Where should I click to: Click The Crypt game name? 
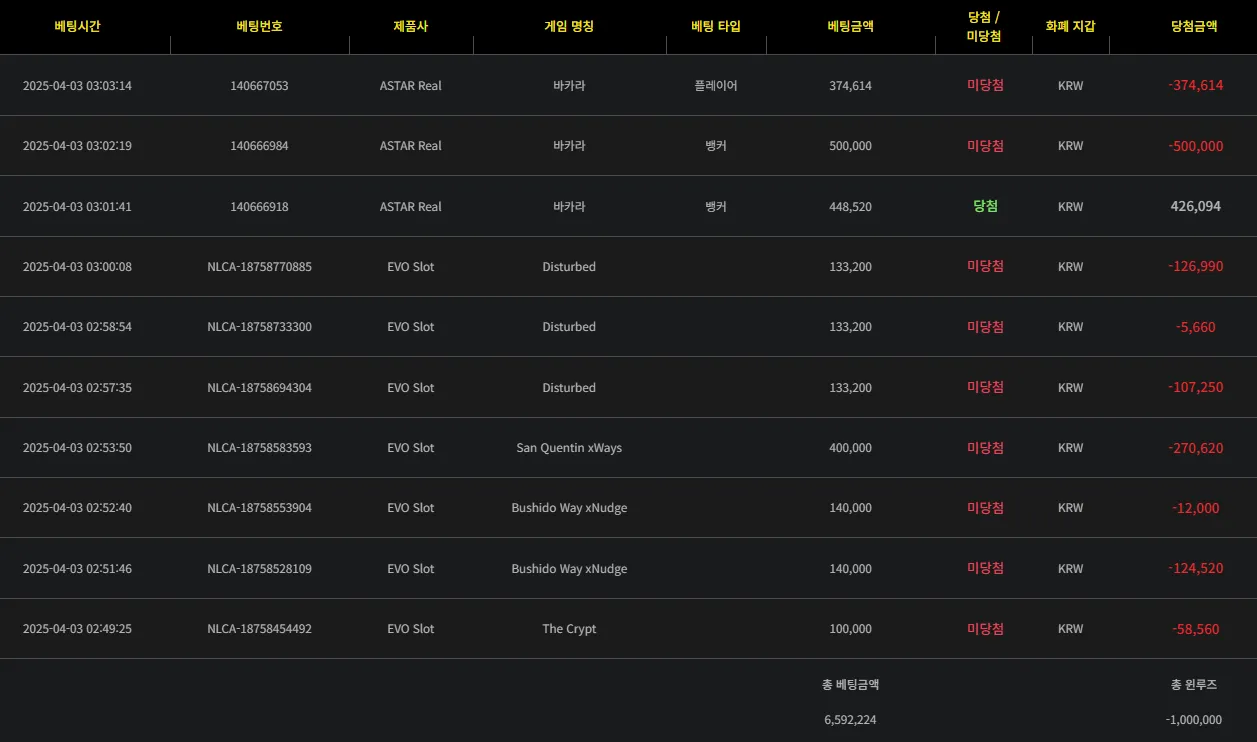(569, 629)
